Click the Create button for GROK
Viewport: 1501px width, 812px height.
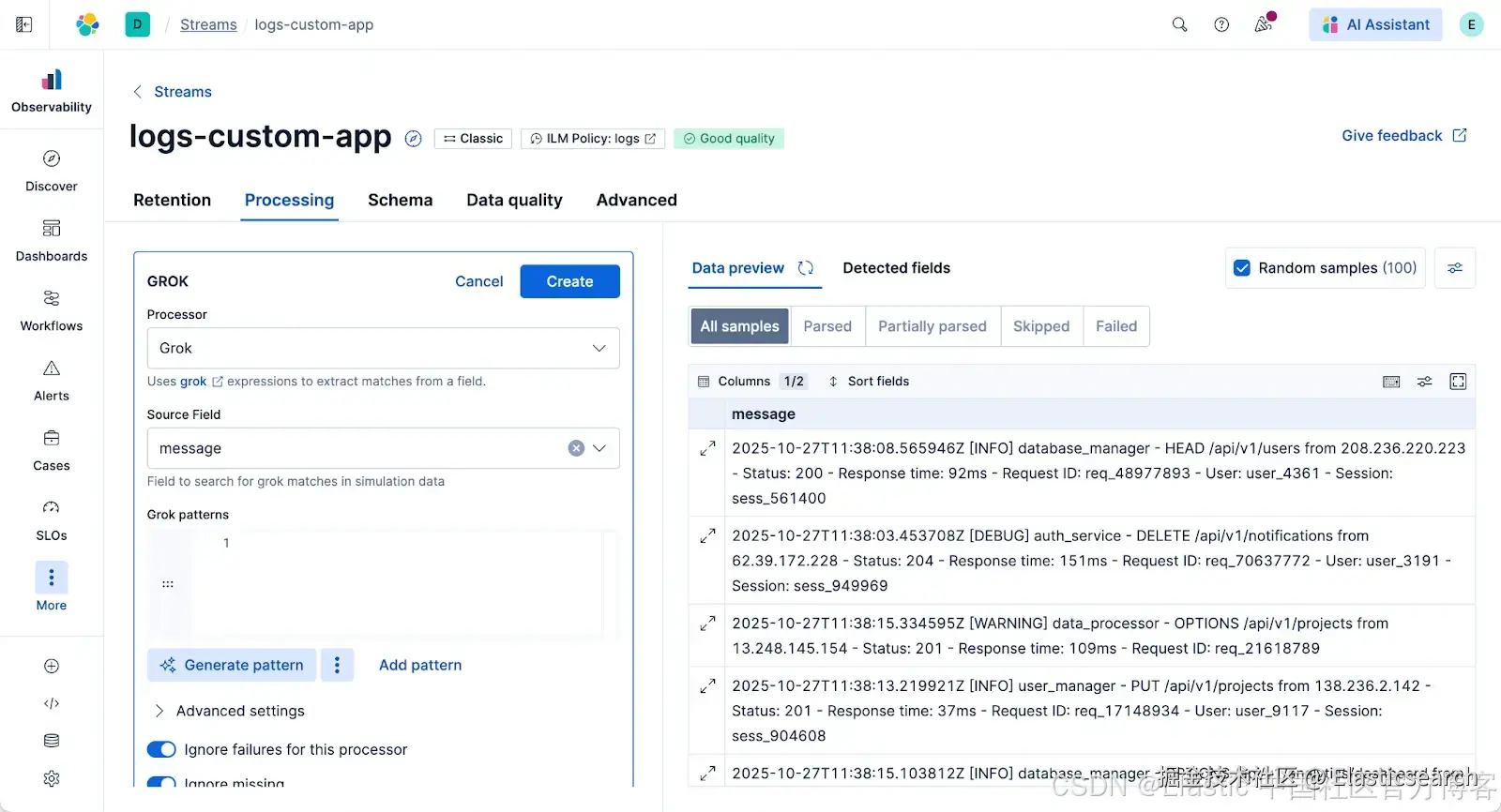point(569,281)
